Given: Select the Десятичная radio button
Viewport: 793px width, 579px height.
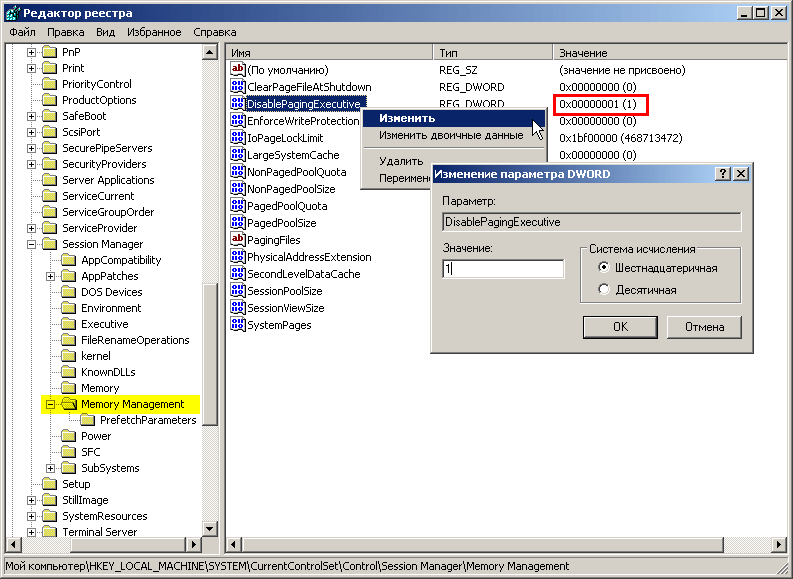Looking at the screenshot, I should (x=603, y=290).
